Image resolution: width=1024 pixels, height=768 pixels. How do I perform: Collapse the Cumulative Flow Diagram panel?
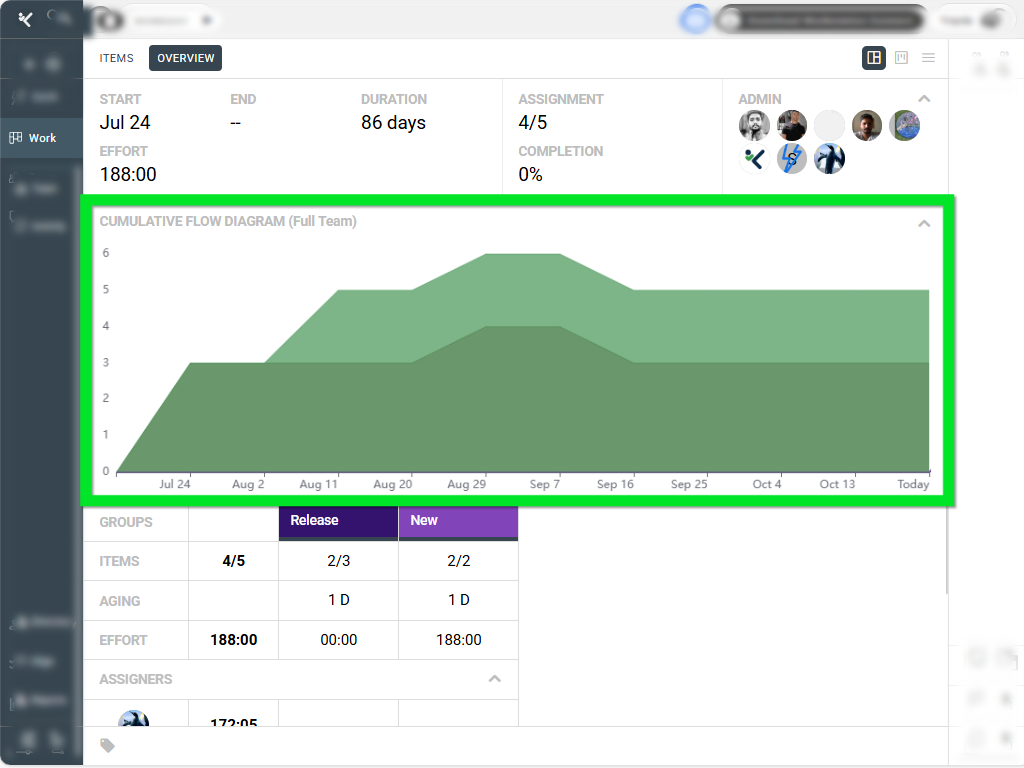click(924, 223)
